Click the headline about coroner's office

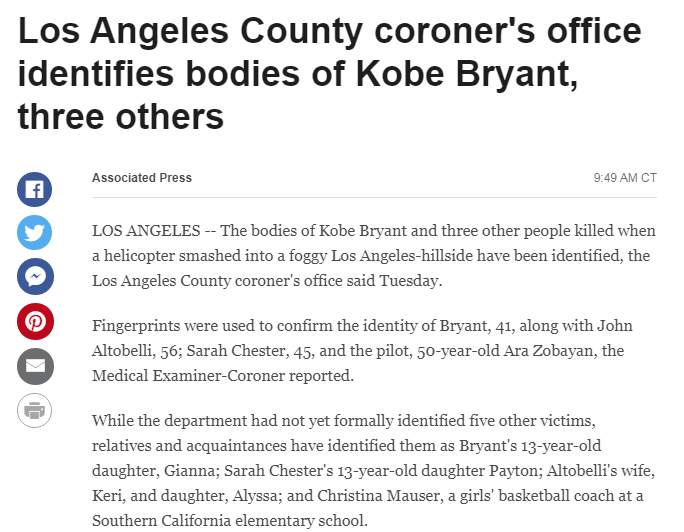click(329, 73)
